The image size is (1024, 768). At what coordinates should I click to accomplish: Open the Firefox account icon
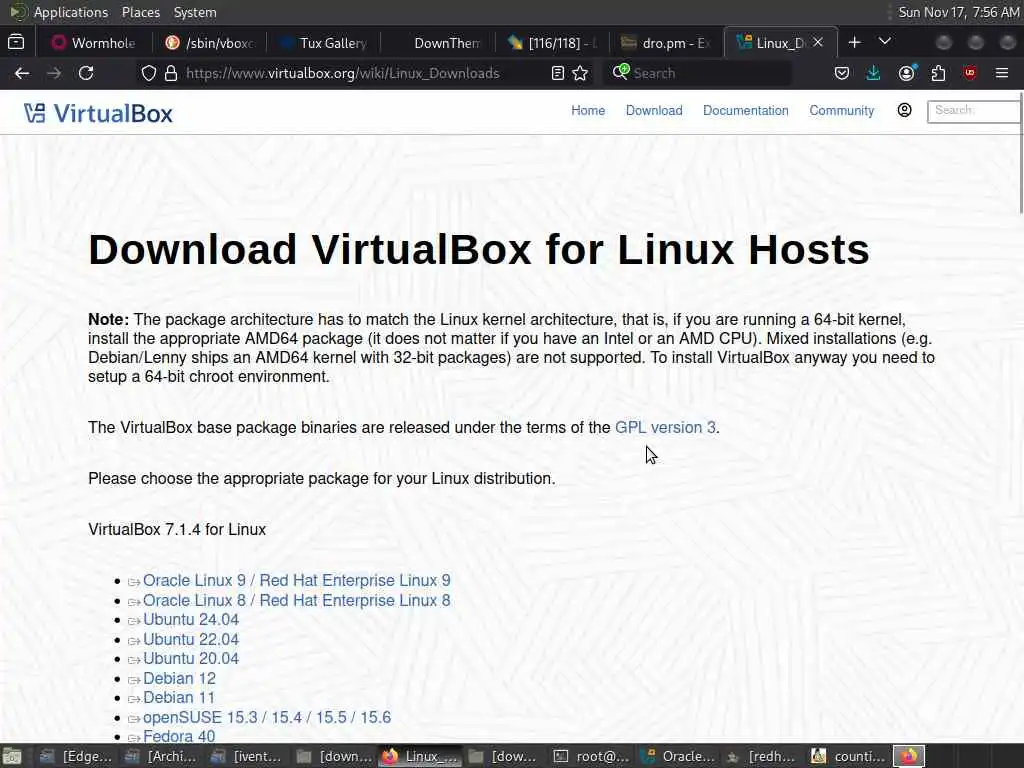tap(906, 73)
